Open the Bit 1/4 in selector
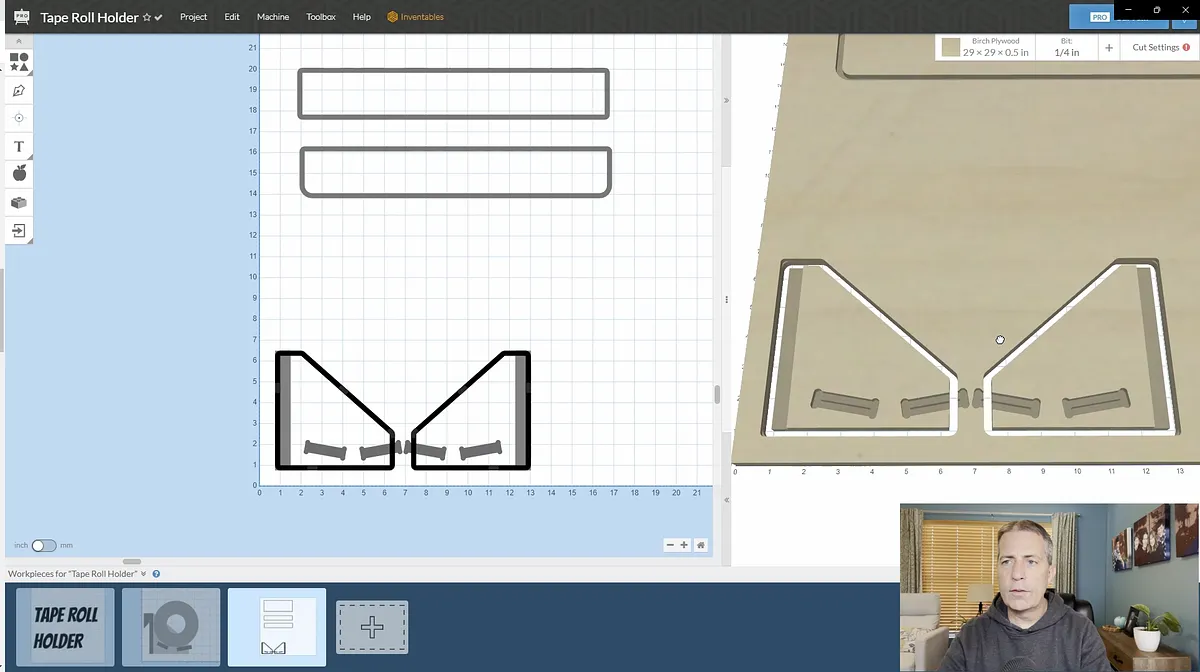The image size is (1200, 672). pyautogui.click(x=1067, y=47)
